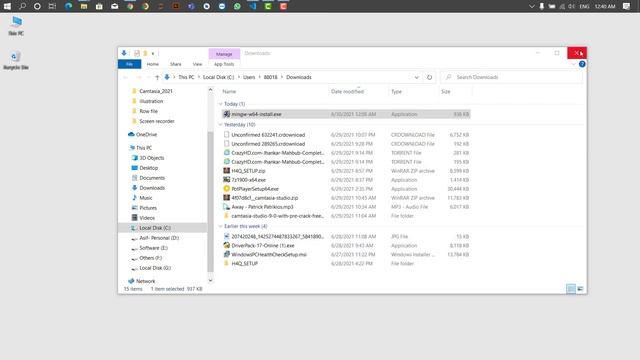This screenshot has height=360, width=640.
Task: Open the mingw-w64-install.exe file icon
Action: point(227,114)
